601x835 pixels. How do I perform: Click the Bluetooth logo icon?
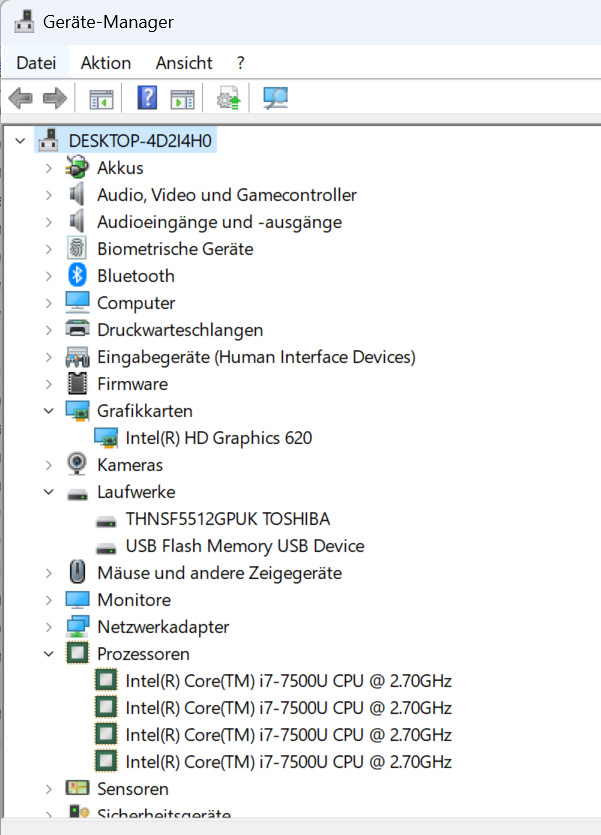[x=77, y=275]
